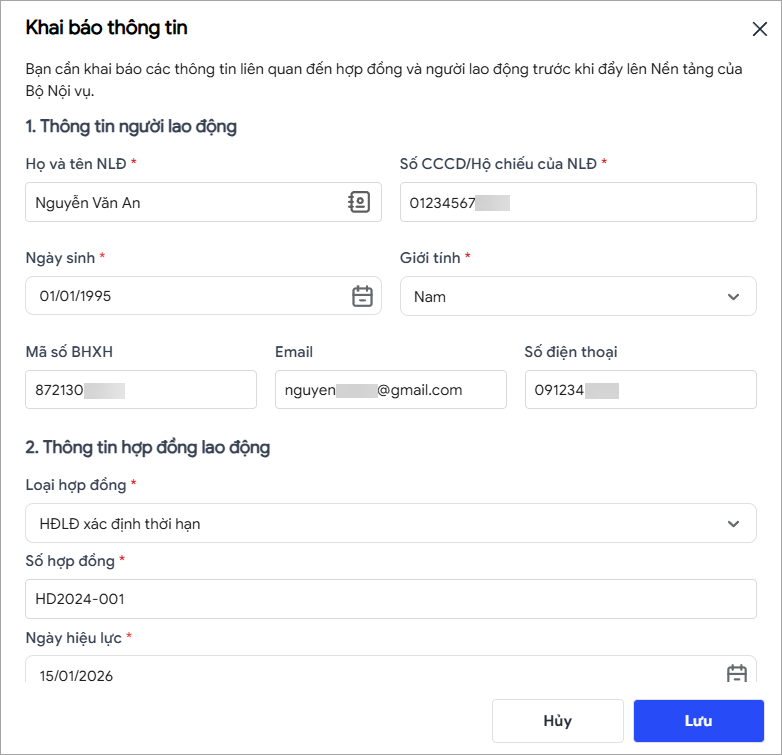Close the Khai báo thông tin dialog
782x755 pixels.
[759, 29]
